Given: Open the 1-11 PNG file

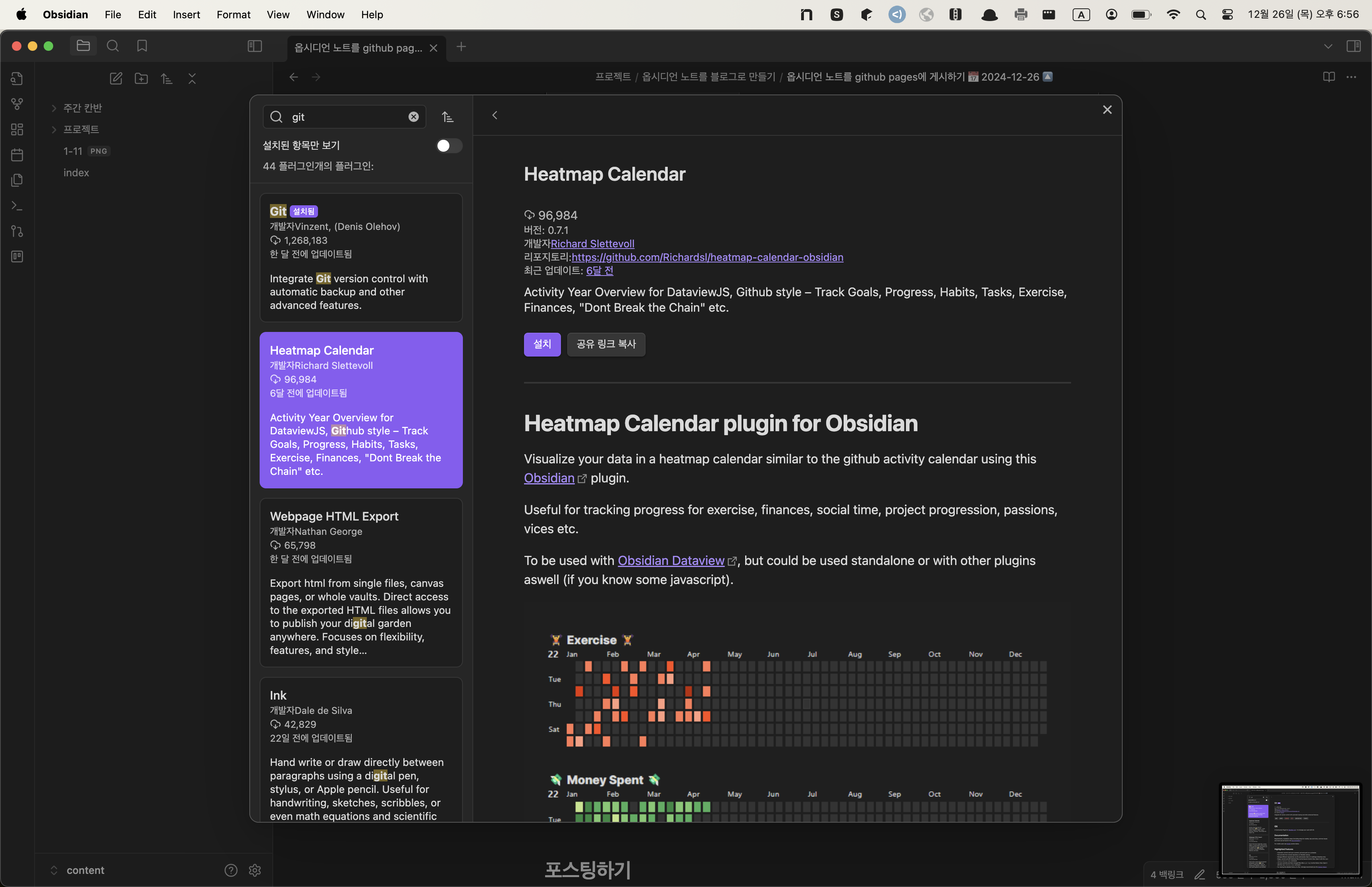Looking at the screenshot, I should tap(87, 151).
